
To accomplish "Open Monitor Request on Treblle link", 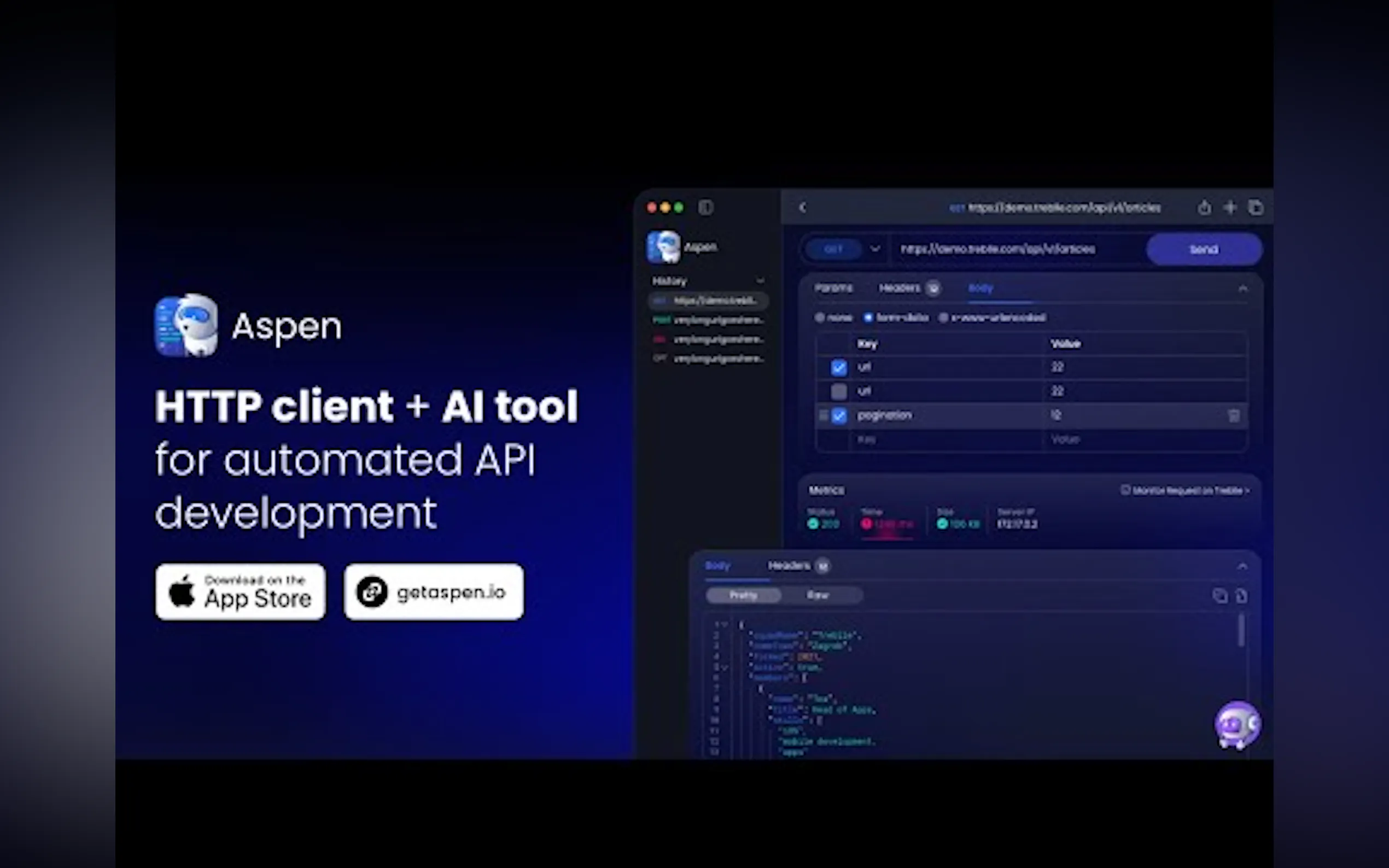I will [x=1185, y=490].
